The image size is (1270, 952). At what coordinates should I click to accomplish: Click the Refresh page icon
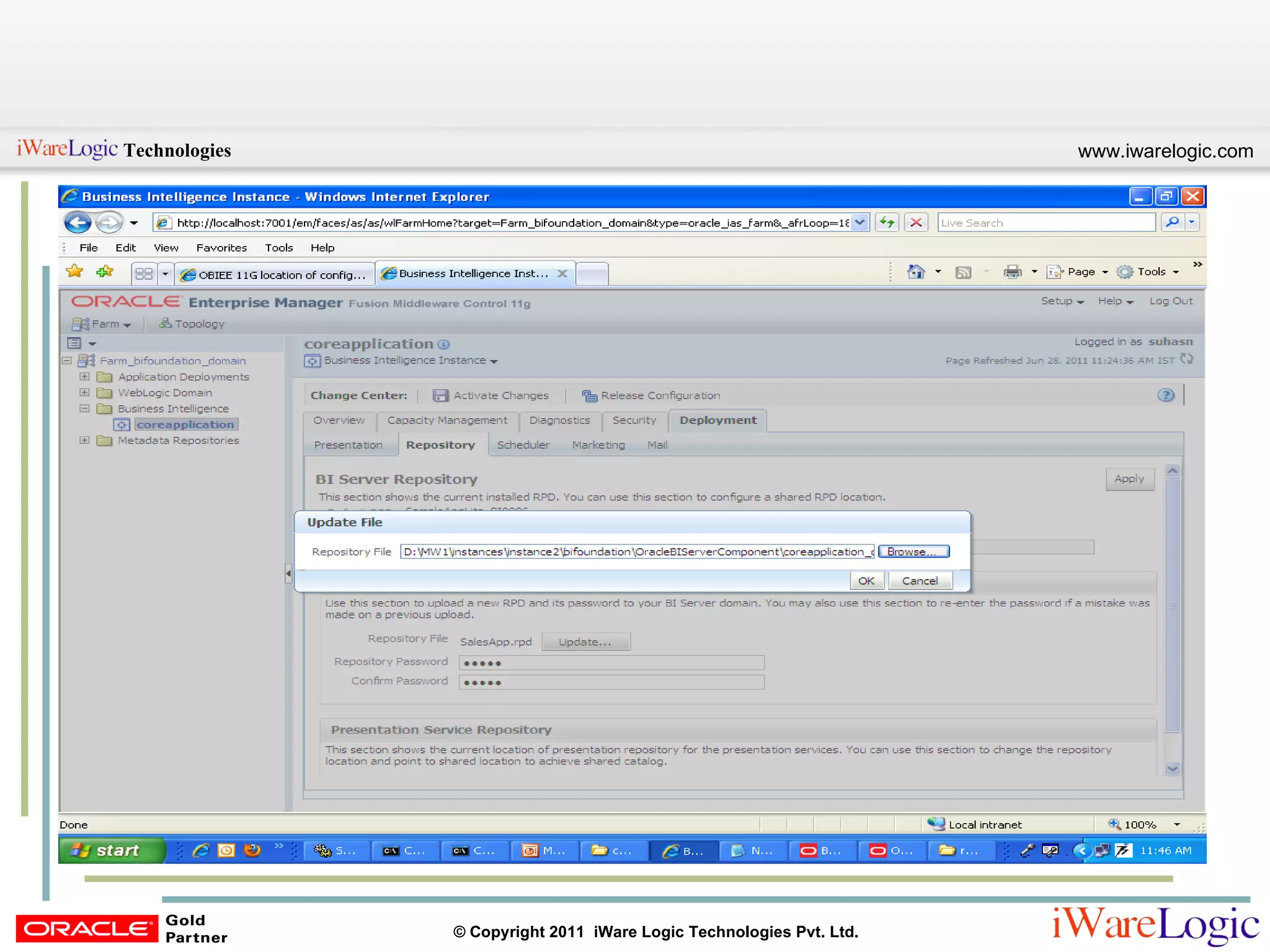click(887, 223)
